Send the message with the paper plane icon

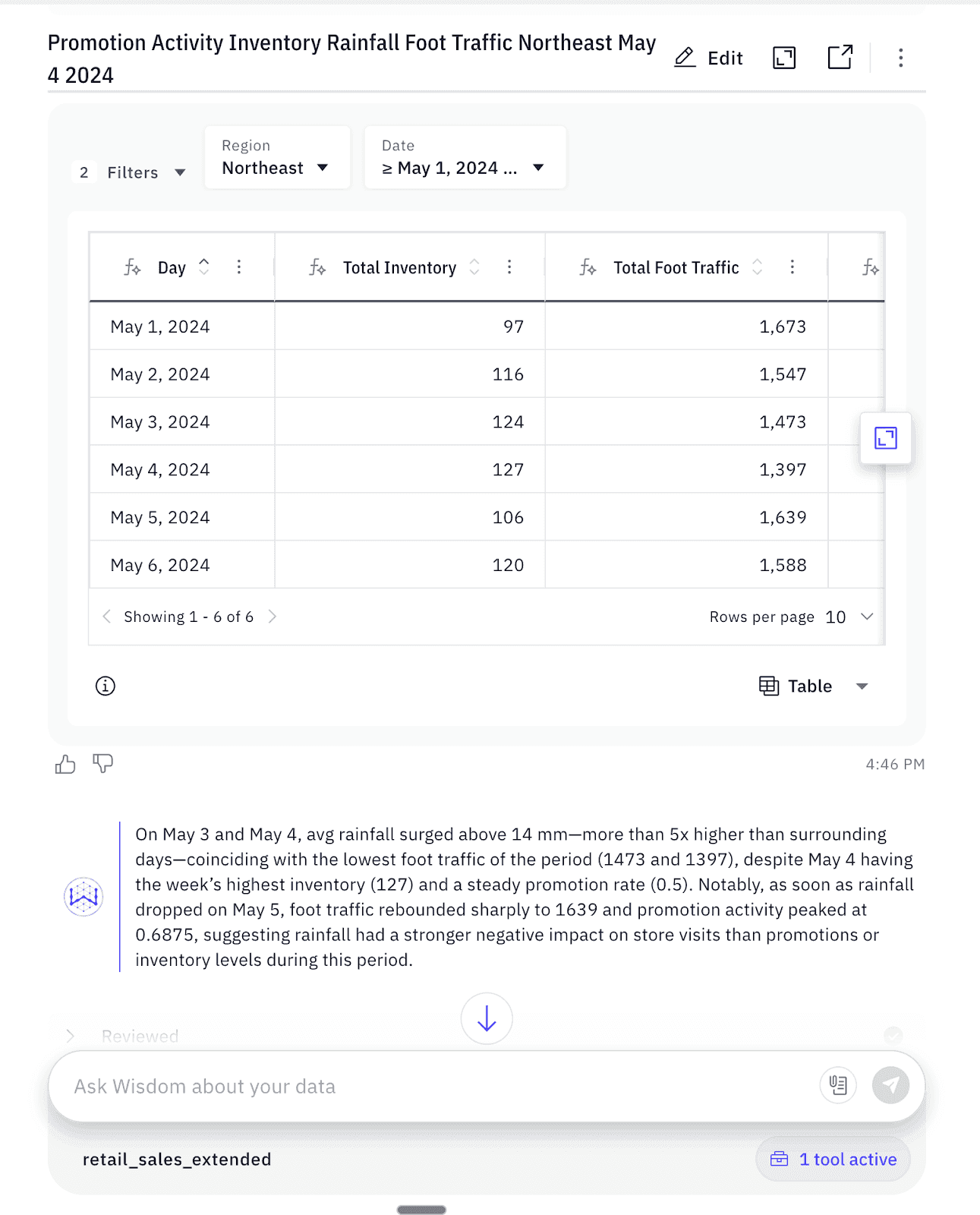coord(891,1085)
